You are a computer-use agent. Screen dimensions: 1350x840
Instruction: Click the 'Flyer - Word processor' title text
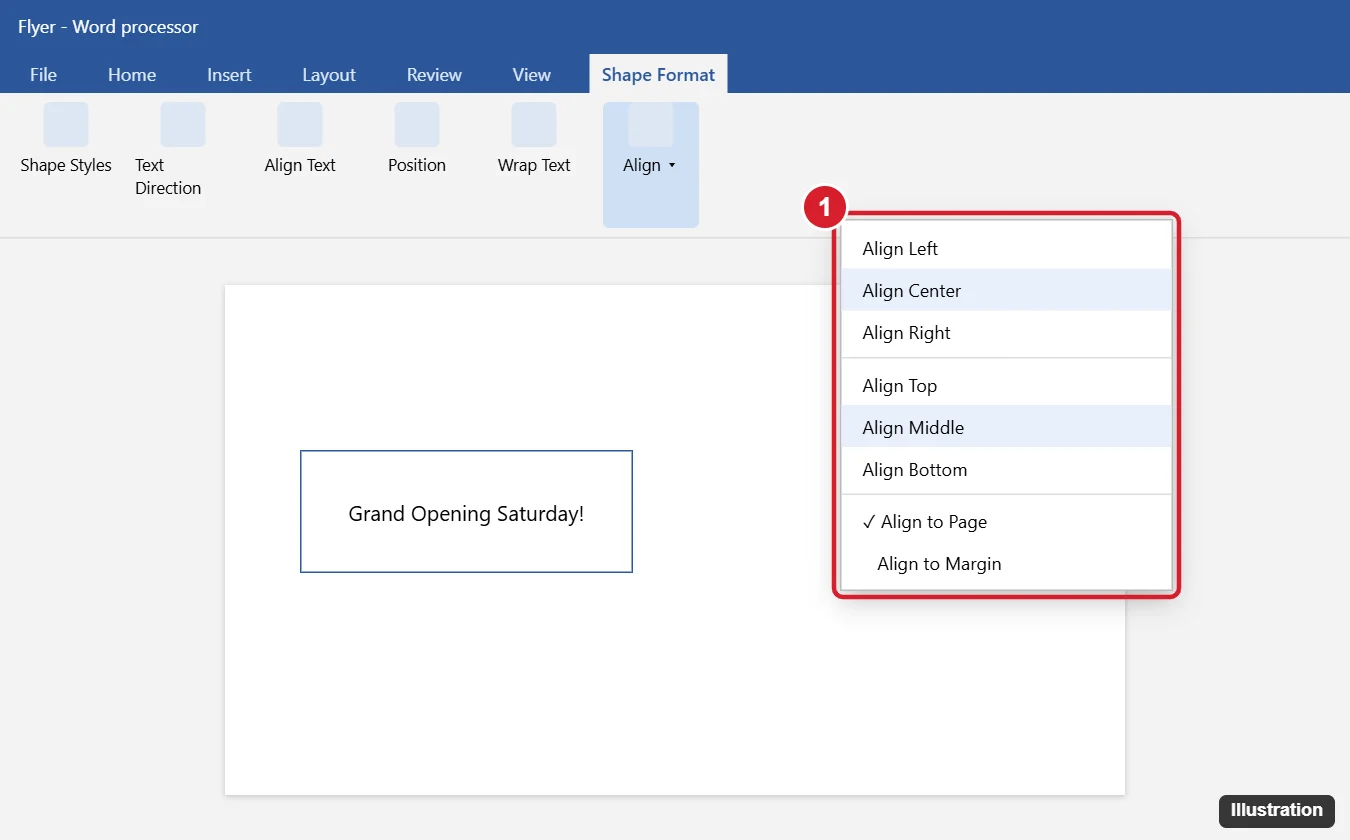tap(108, 27)
